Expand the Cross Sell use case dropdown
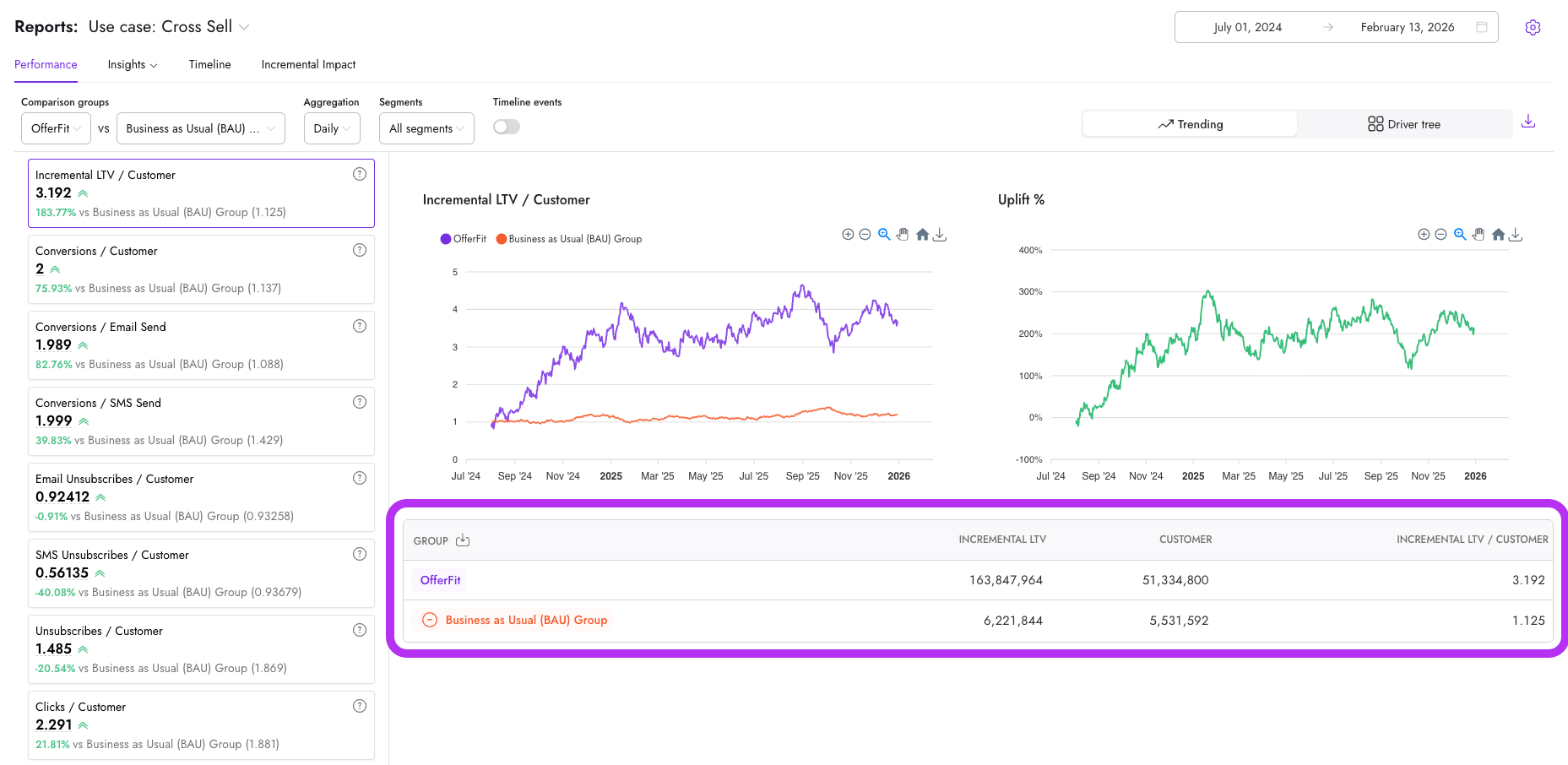Screen dimensions: 1568x765 point(243,26)
